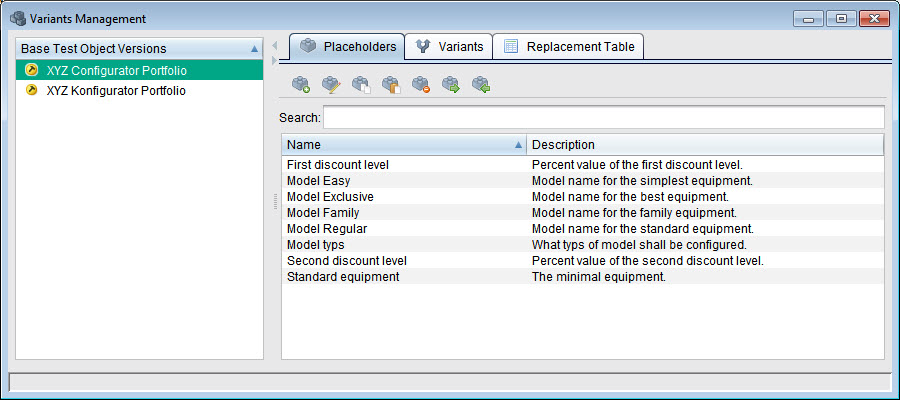
Task: Minimize the Variants Management window
Action: click(809, 19)
